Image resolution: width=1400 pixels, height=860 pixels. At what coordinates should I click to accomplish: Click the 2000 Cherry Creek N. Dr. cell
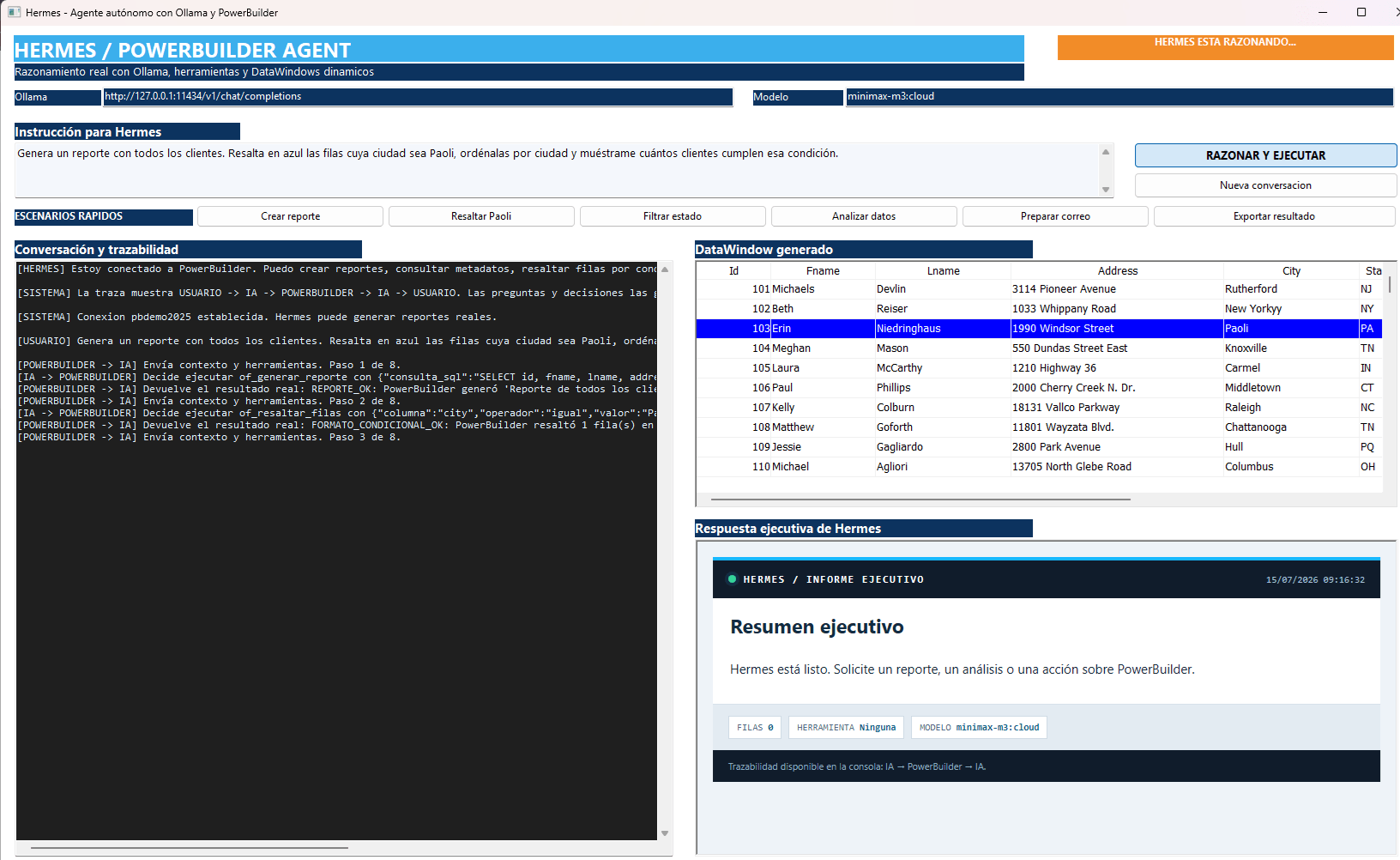tap(1073, 388)
